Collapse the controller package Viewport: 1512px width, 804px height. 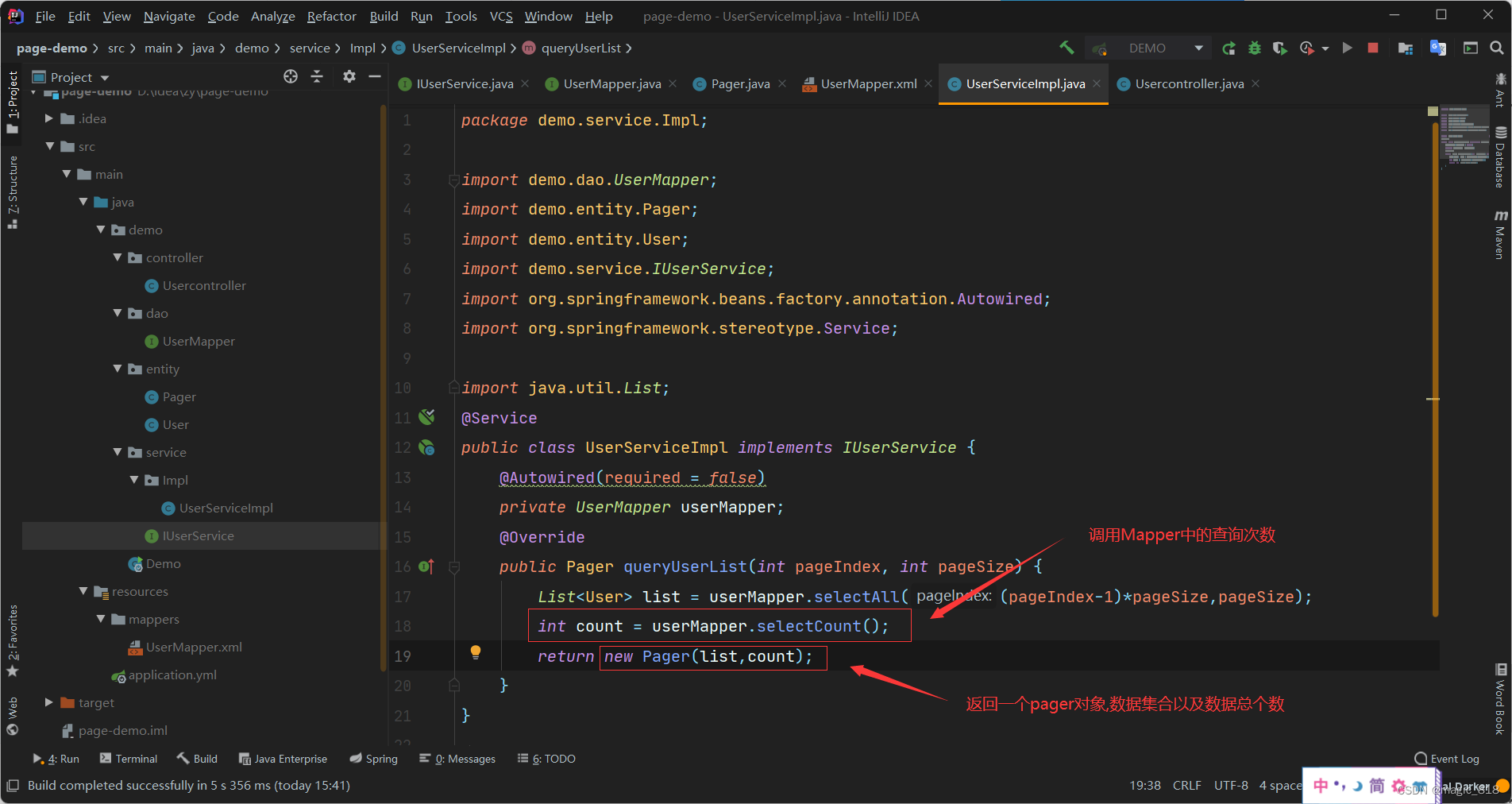tap(118, 257)
